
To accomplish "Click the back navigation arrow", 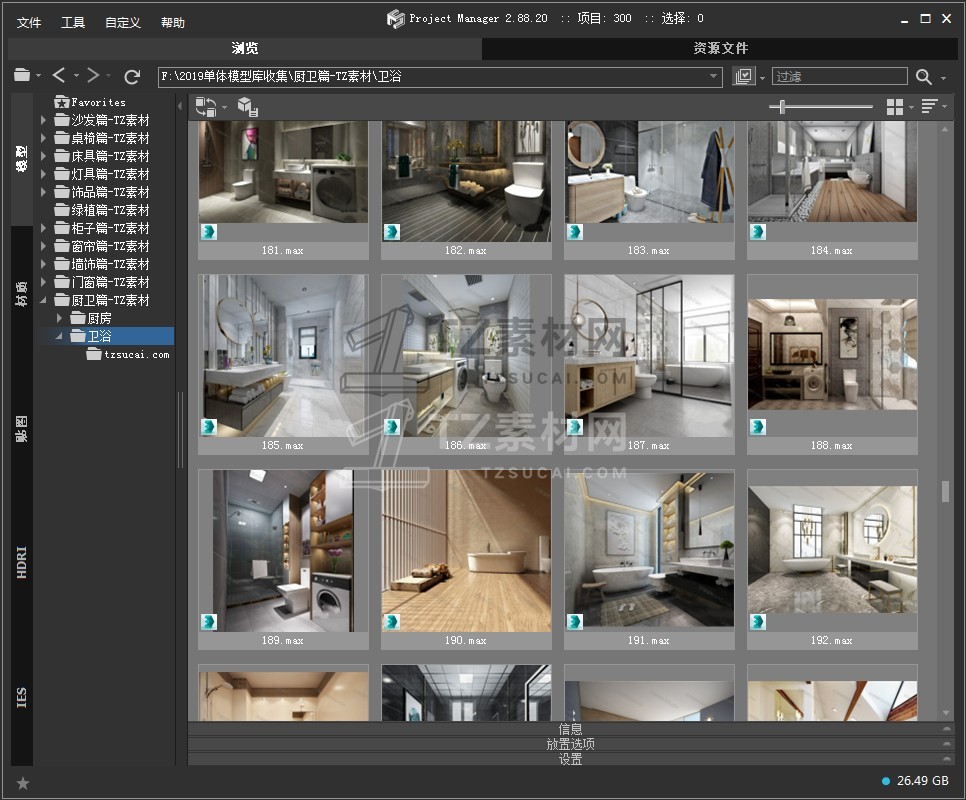I will (x=59, y=76).
